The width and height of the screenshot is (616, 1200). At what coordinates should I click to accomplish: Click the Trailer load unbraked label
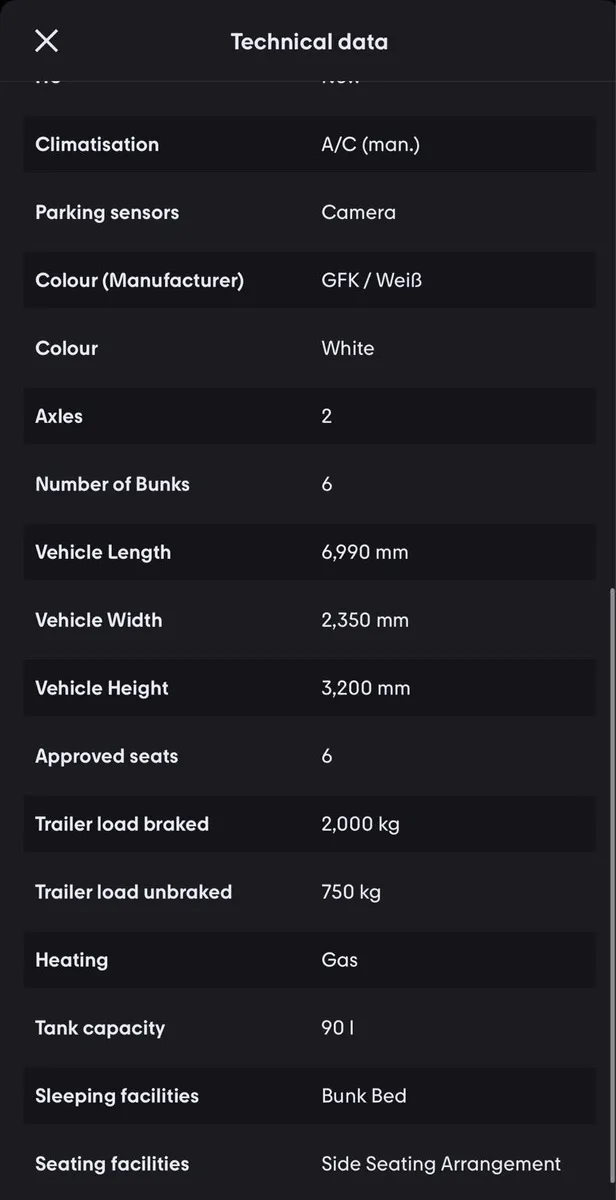pos(133,892)
